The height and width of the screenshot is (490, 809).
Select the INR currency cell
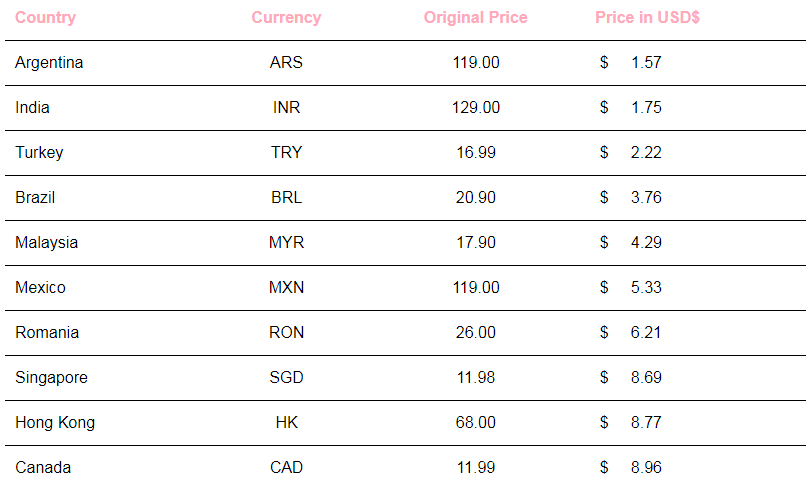[x=286, y=107]
